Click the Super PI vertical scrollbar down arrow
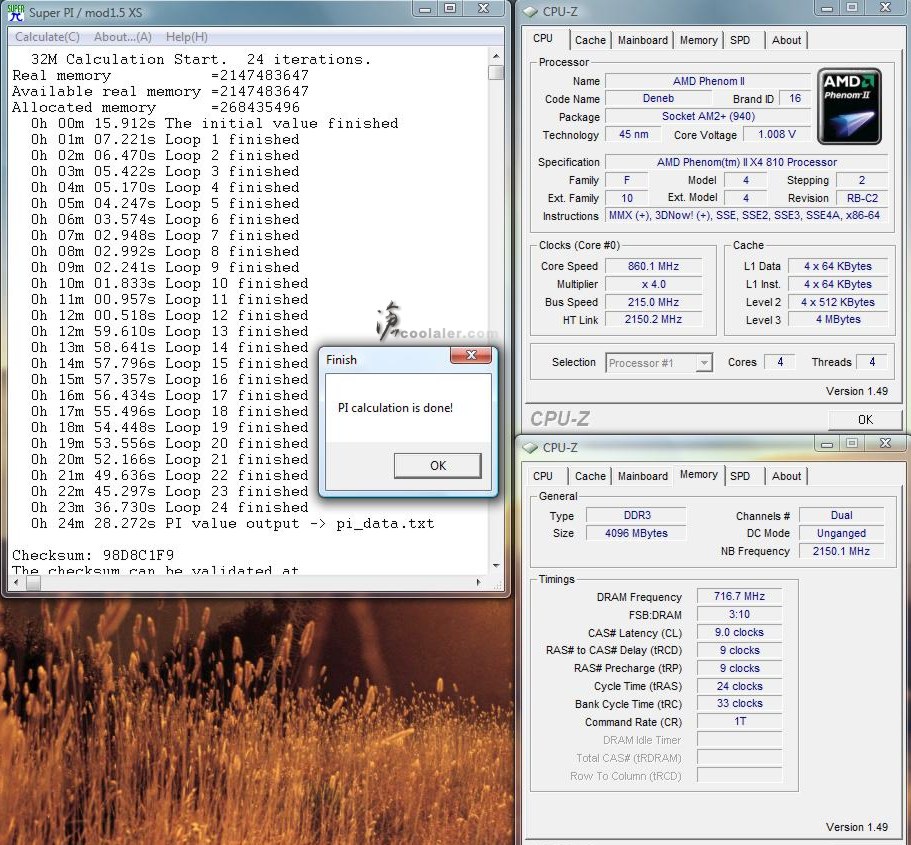Viewport: 911px width, 845px height. click(496, 565)
